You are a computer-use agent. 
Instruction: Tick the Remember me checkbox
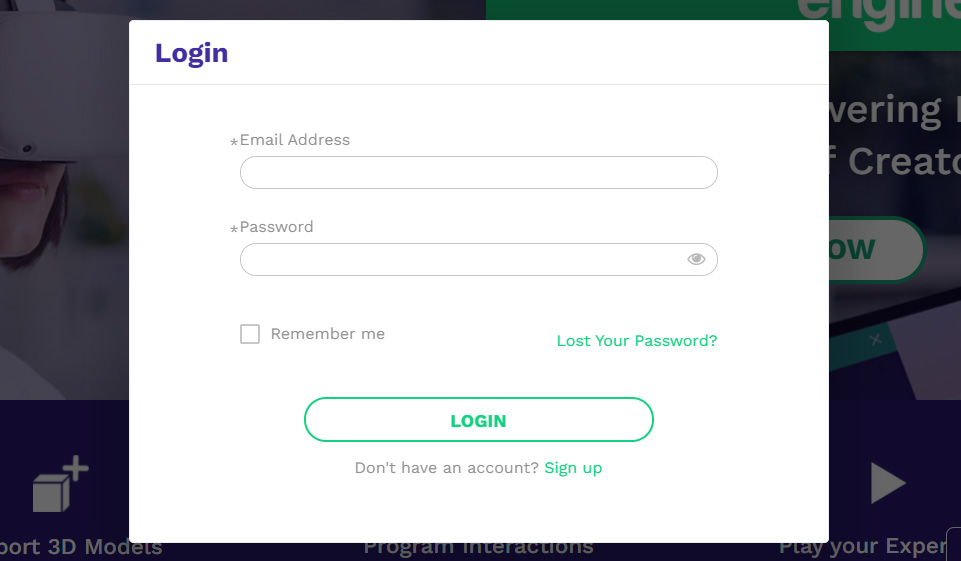coord(250,334)
